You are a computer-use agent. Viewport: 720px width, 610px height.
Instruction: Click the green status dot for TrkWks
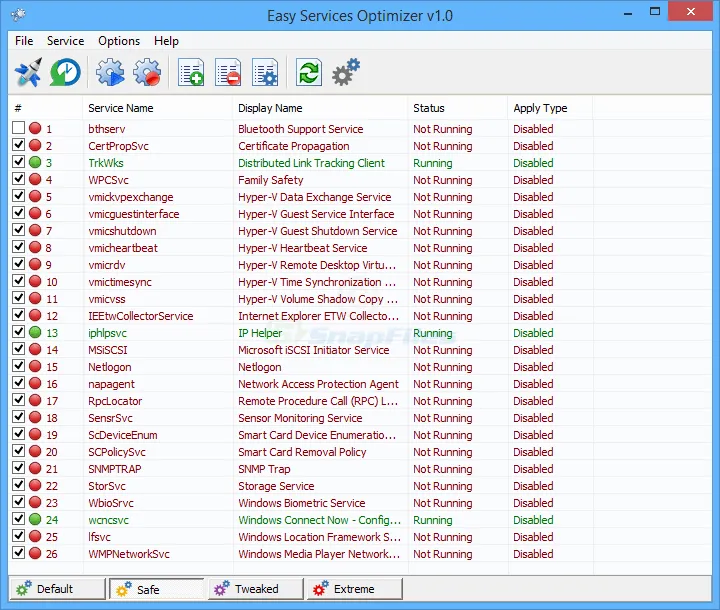click(x=35, y=162)
